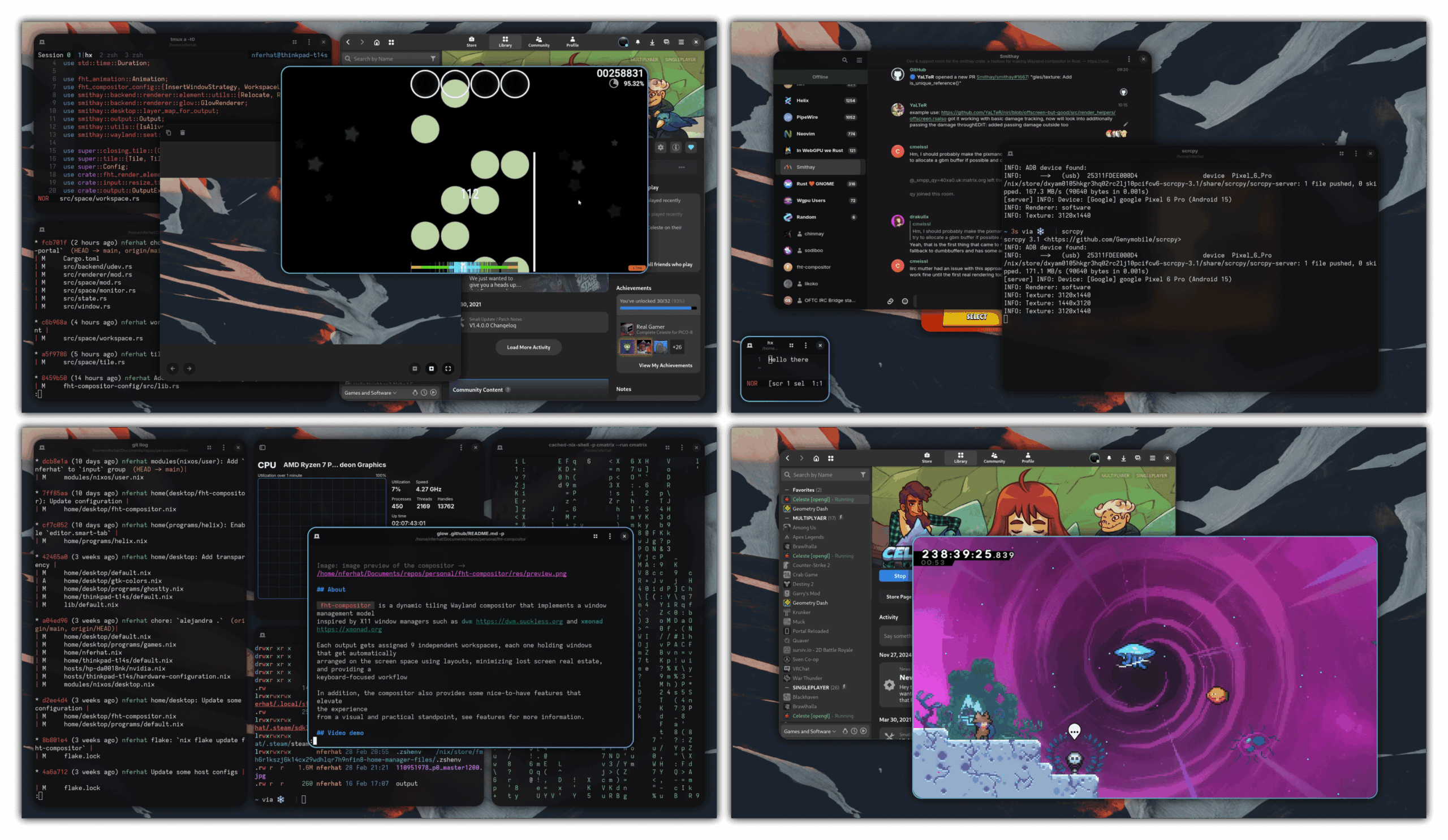
Task: Go to previous image with left arrow
Action: 173,369
